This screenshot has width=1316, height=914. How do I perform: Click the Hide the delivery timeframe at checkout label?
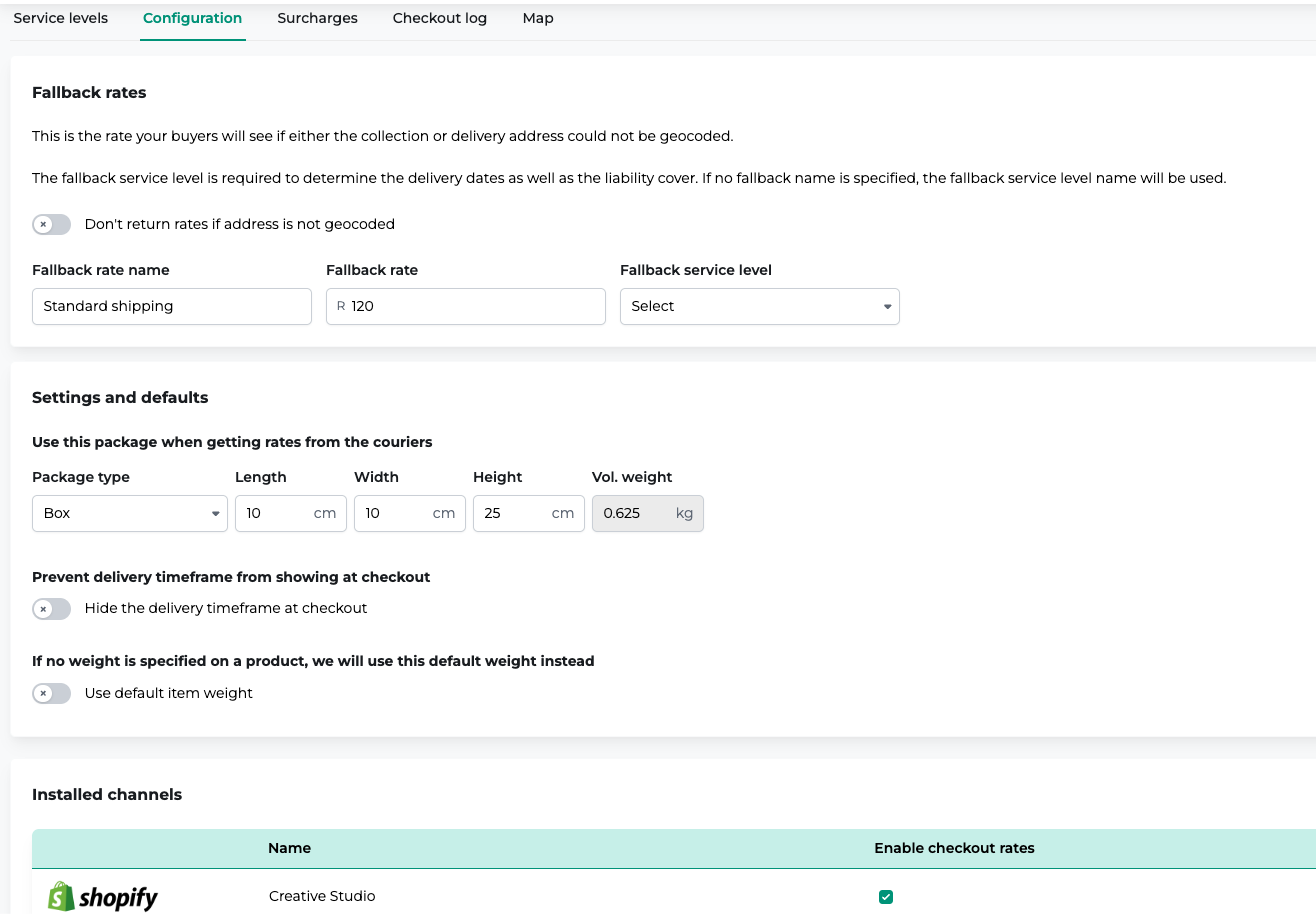[226, 608]
